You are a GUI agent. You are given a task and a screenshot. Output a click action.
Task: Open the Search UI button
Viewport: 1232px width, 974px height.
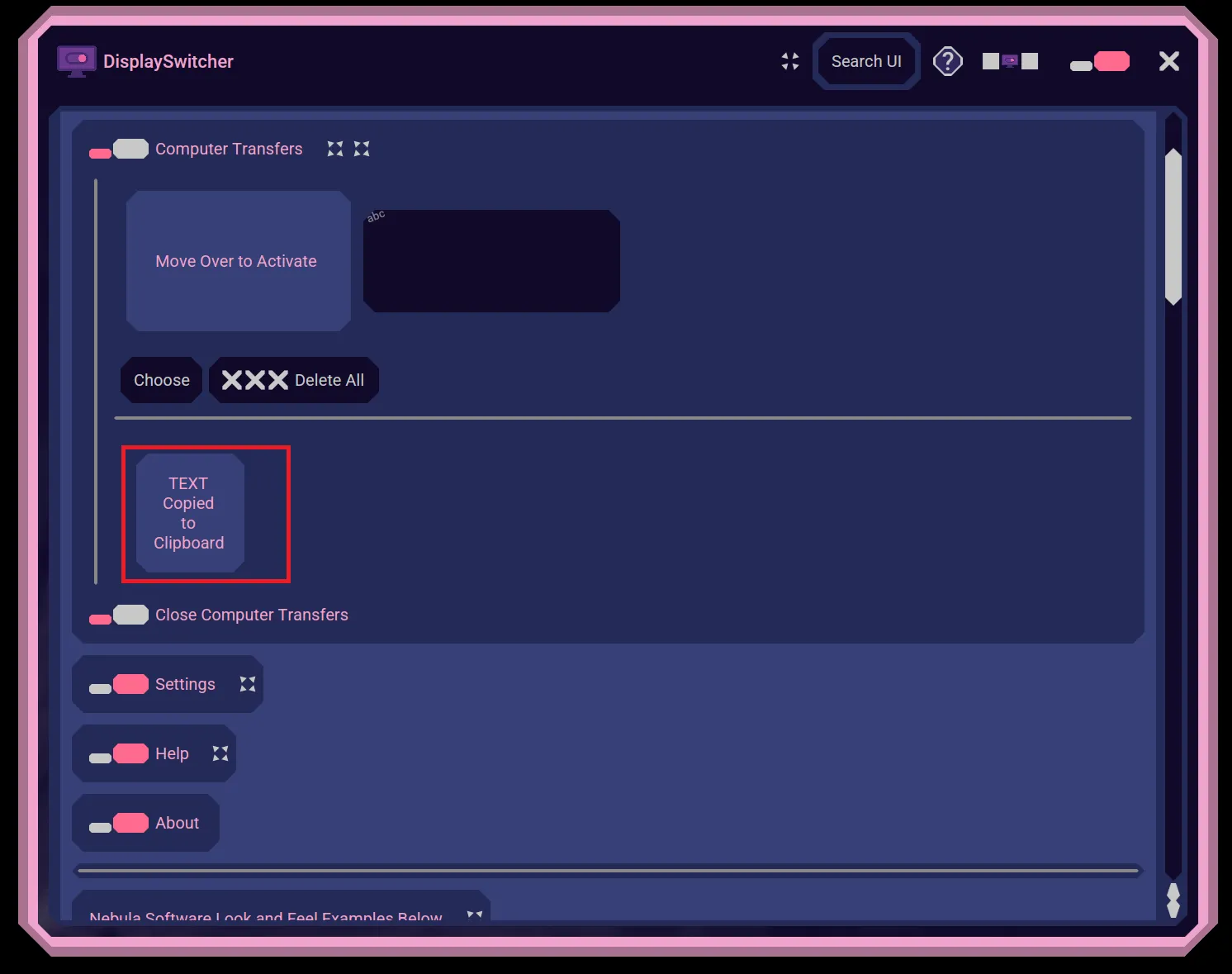coord(866,61)
